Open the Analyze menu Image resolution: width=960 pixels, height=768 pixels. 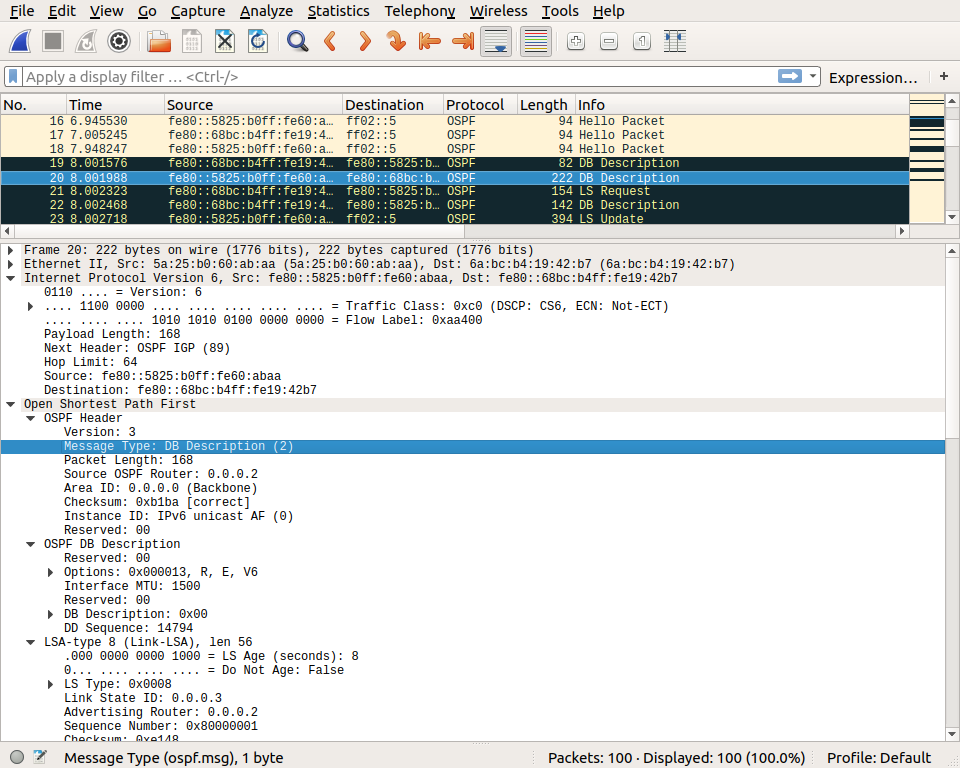266,11
